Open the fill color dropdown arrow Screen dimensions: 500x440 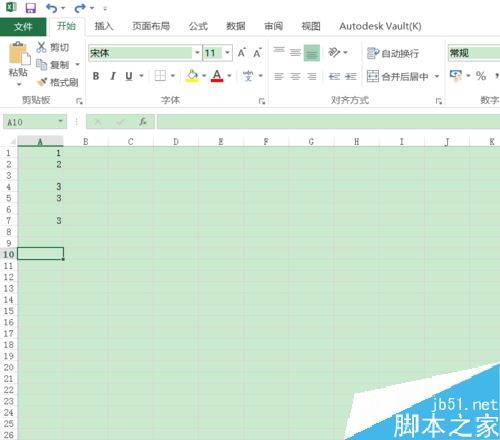point(204,76)
